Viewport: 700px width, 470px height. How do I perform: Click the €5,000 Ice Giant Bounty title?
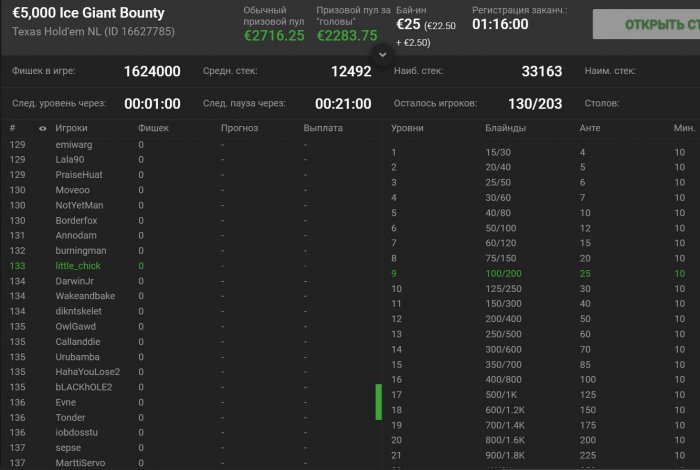(x=88, y=13)
